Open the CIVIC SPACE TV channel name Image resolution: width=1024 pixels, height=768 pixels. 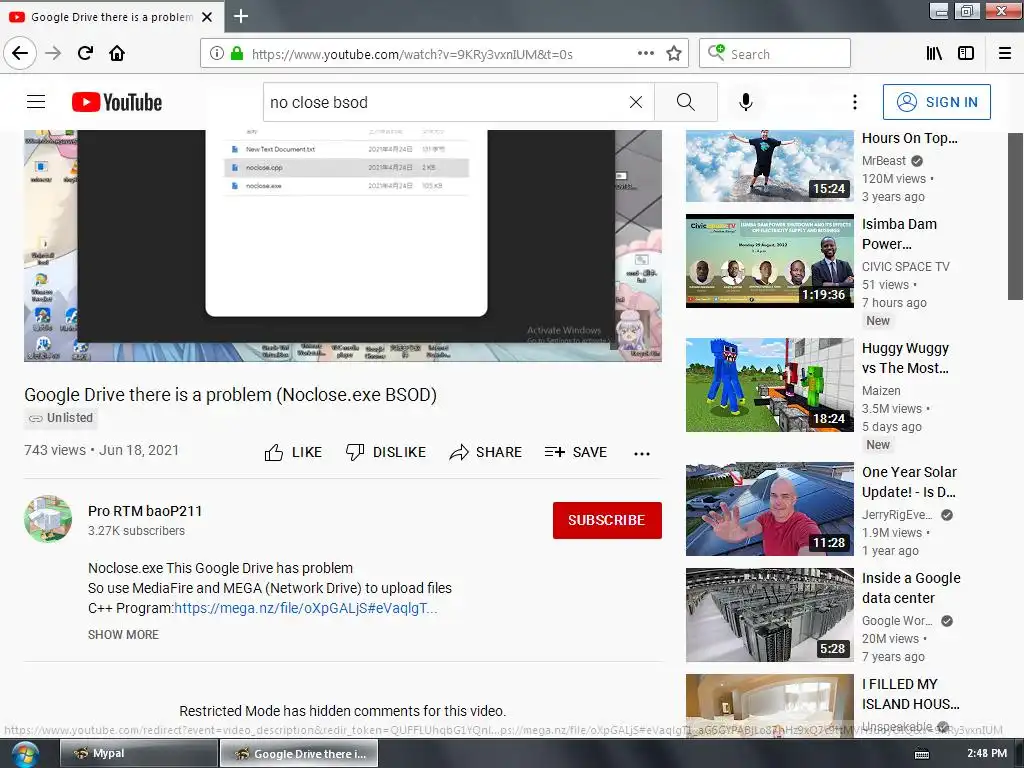(906, 266)
